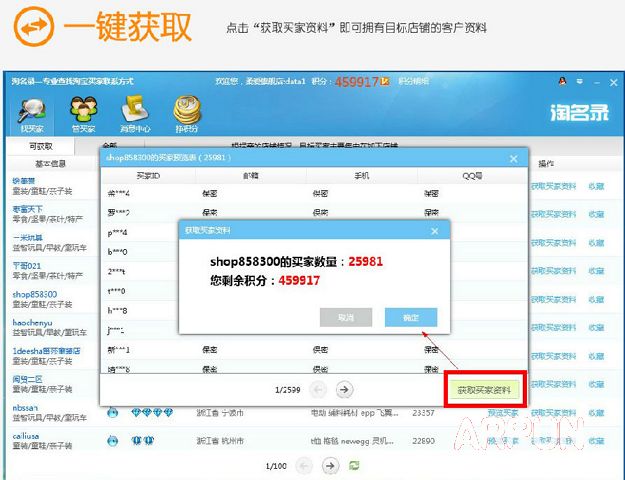Click 获取买家资料 link in 枣富天下 row

(x=553, y=214)
